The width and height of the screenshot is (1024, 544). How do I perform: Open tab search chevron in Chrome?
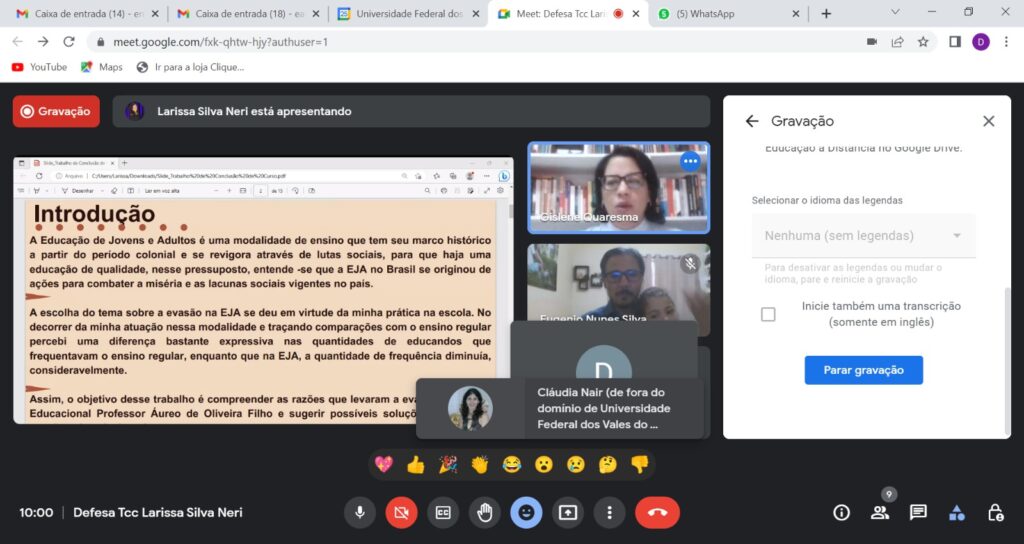(895, 12)
